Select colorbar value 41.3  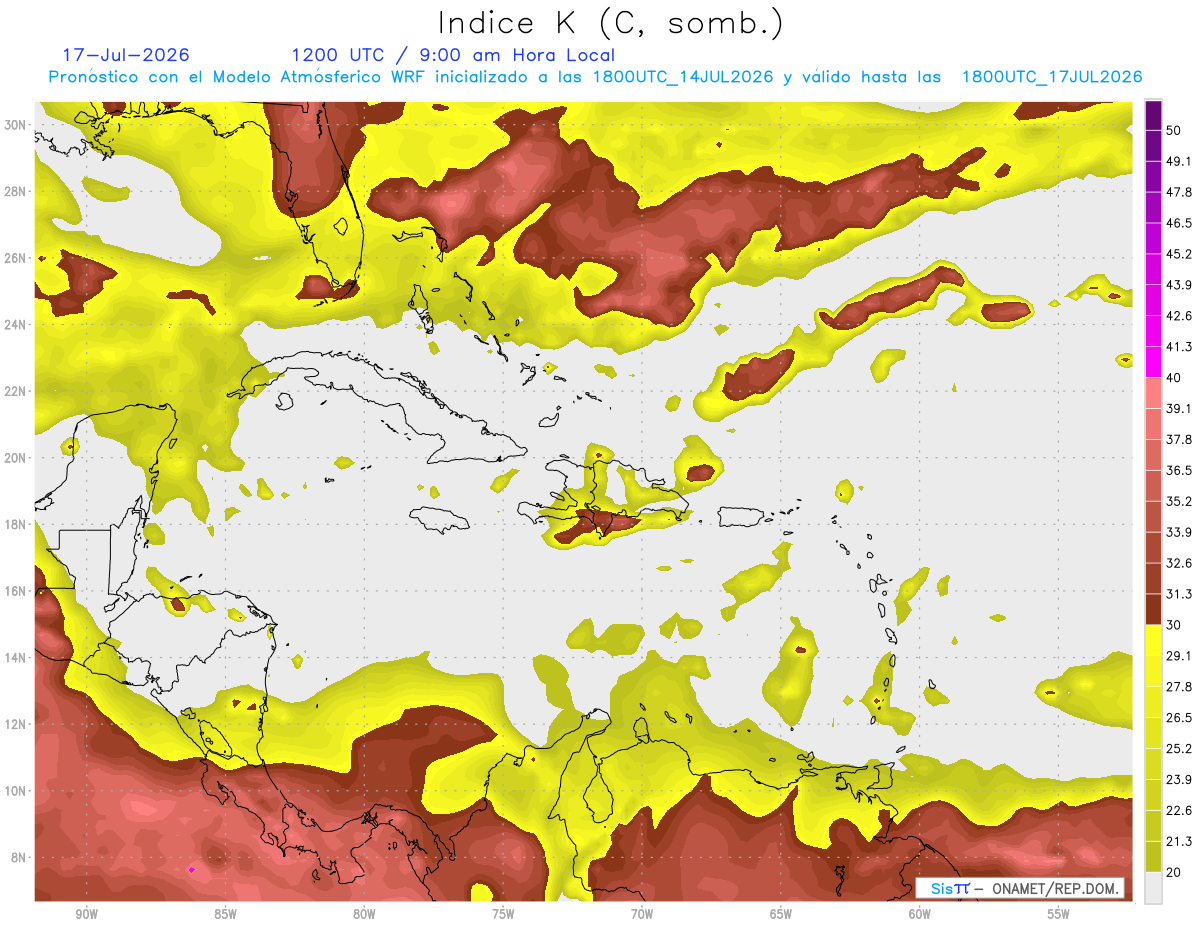[x=1179, y=347]
